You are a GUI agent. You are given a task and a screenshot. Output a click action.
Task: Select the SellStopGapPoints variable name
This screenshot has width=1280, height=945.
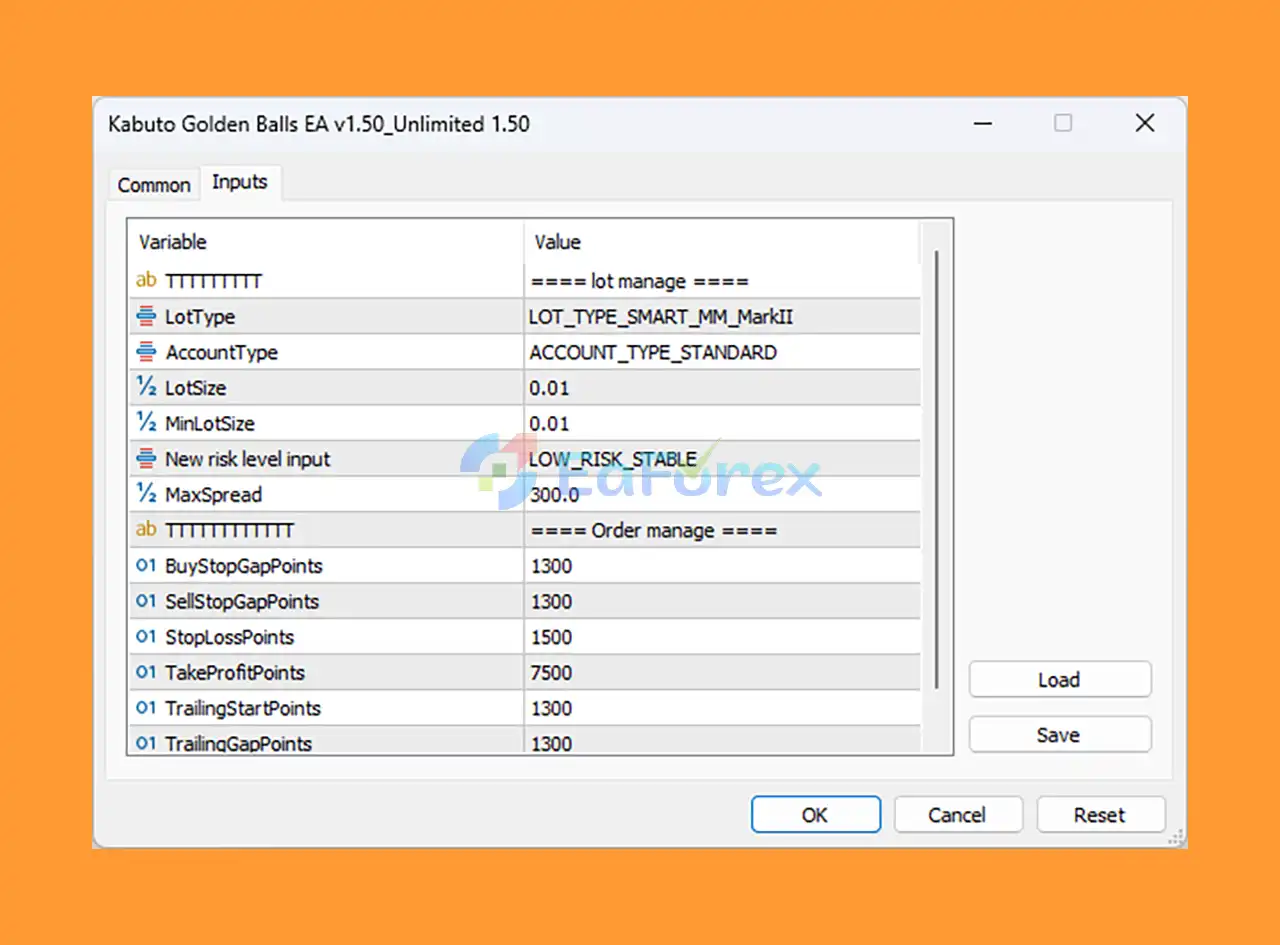pos(242,601)
